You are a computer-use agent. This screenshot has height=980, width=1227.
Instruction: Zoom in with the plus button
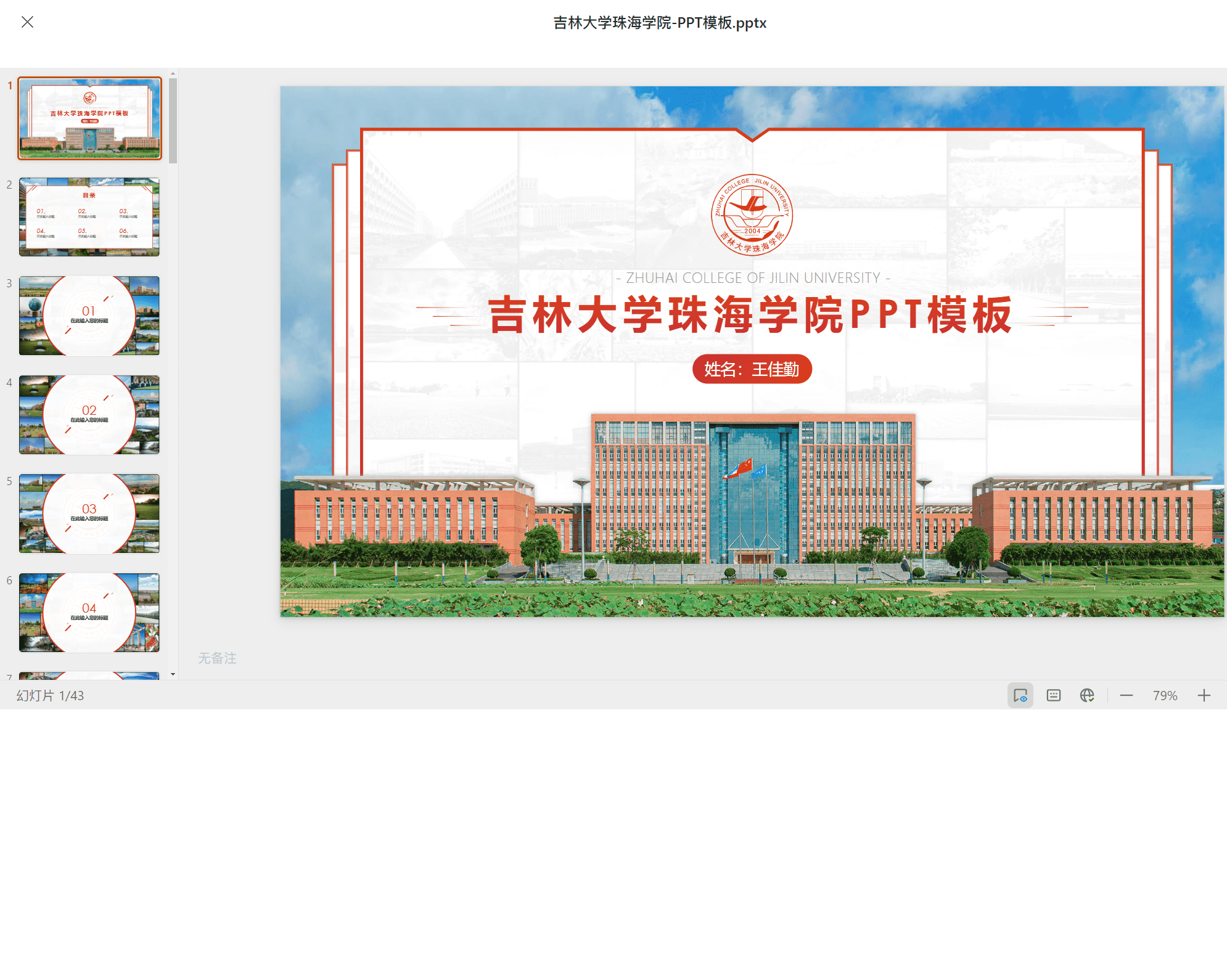click(1204, 696)
